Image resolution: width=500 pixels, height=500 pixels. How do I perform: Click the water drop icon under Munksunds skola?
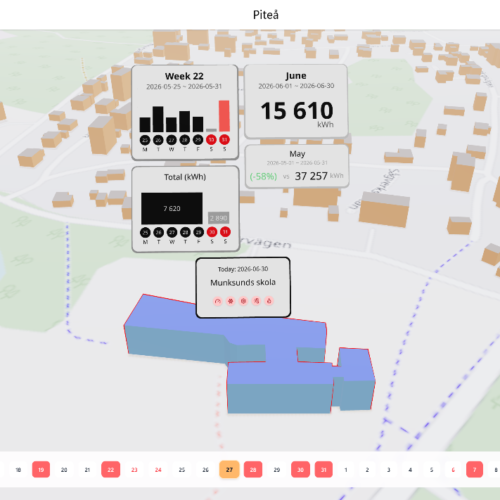pos(269,301)
